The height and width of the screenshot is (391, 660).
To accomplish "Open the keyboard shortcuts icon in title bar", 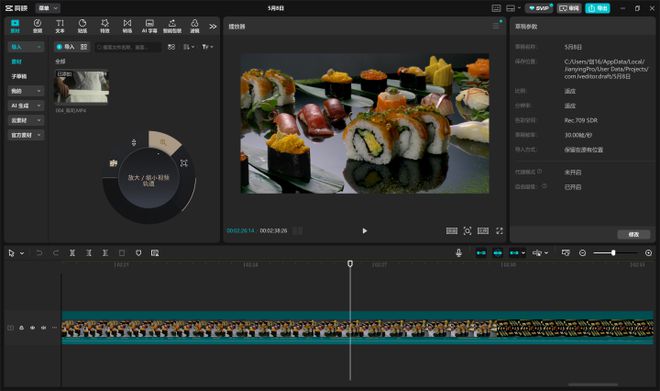I will [x=496, y=8].
